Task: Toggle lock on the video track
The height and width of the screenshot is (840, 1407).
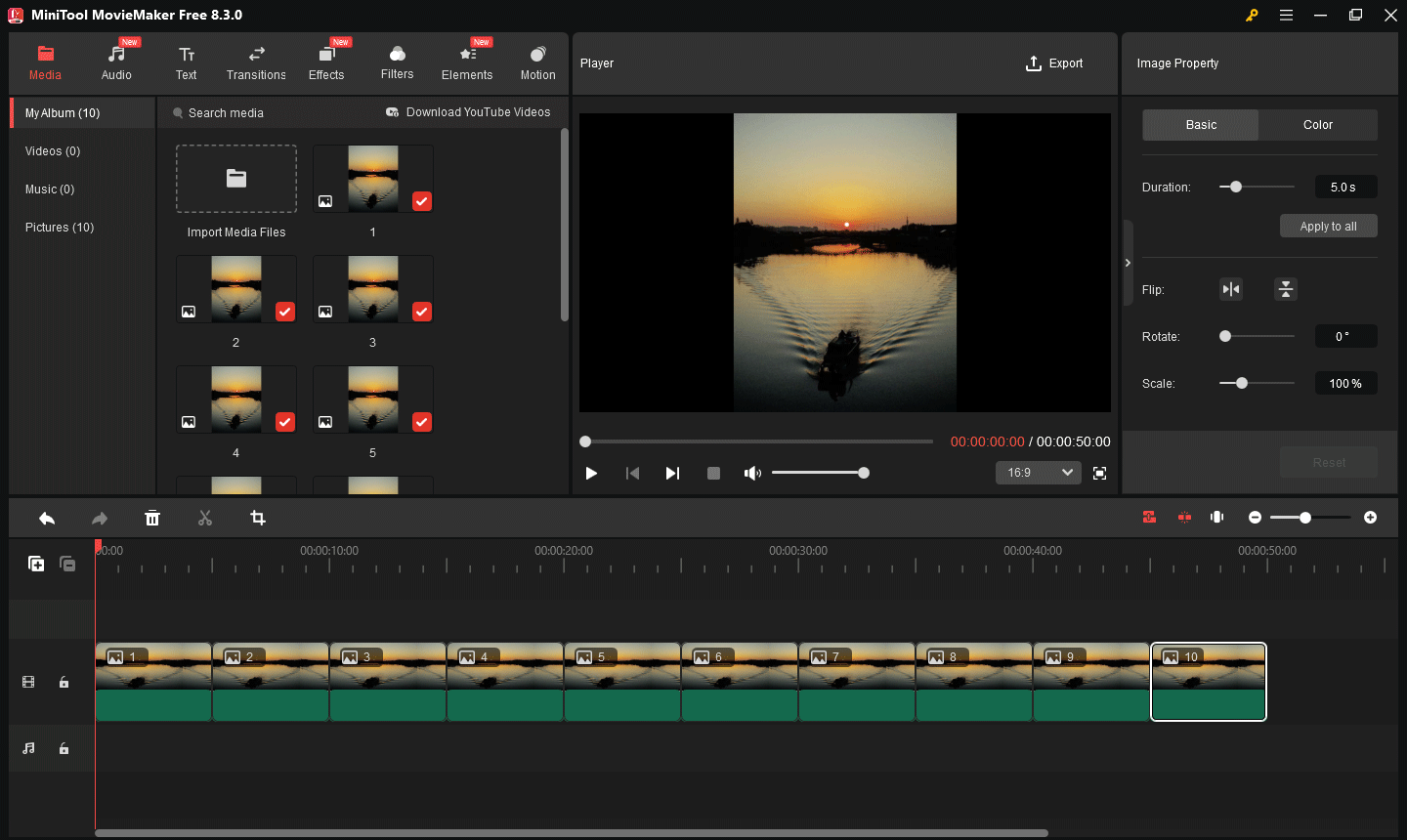Action: [64, 682]
